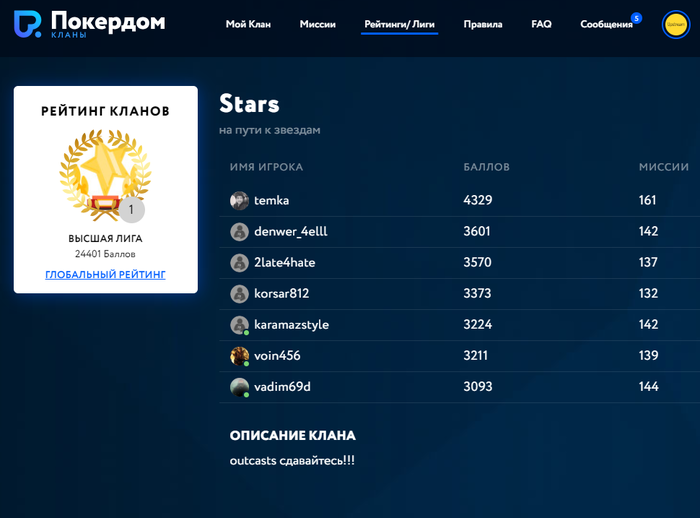This screenshot has width=700, height=518.
Task: Click the player name vadim69d
Action: [x=282, y=387]
